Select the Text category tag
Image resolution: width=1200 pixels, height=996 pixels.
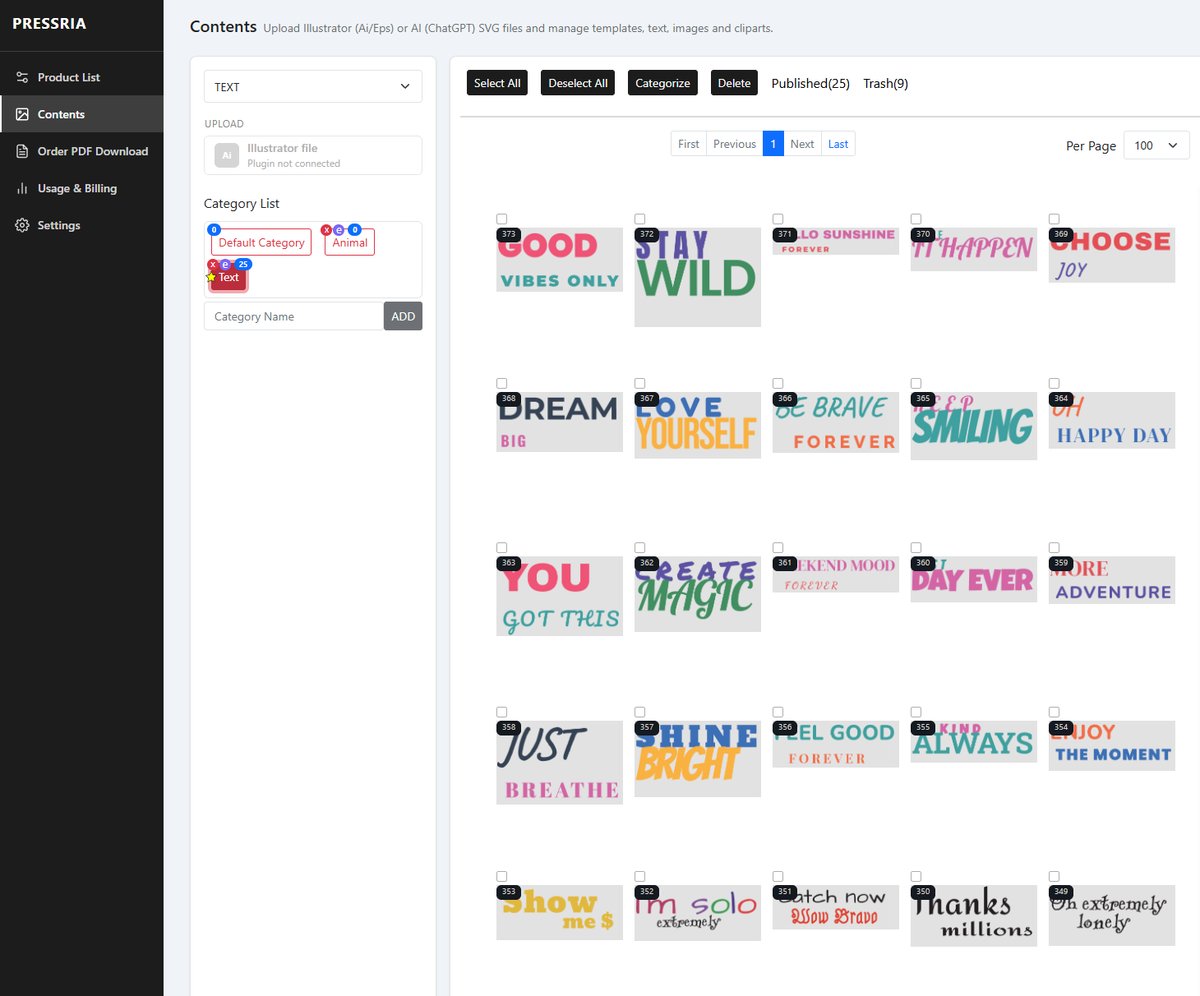point(229,278)
